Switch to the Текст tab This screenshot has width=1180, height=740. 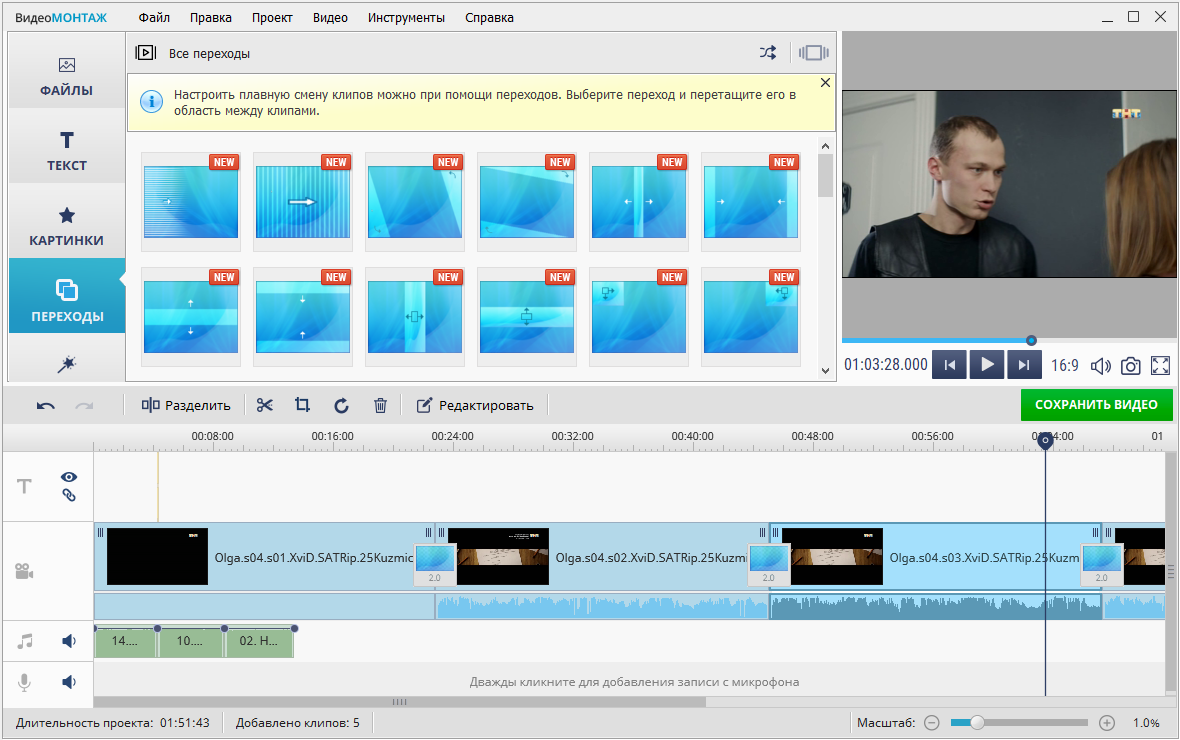click(x=67, y=150)
